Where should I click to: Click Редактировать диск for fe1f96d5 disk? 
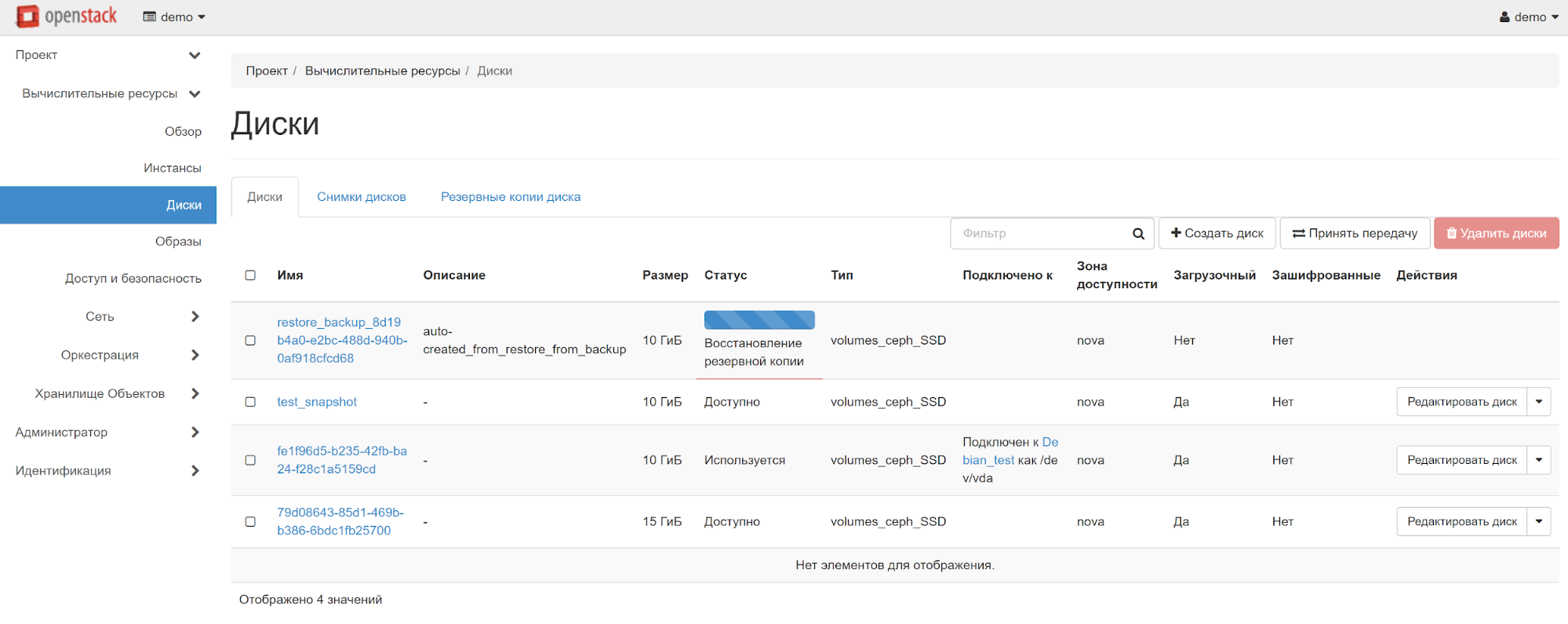[x=1462, y=460]
